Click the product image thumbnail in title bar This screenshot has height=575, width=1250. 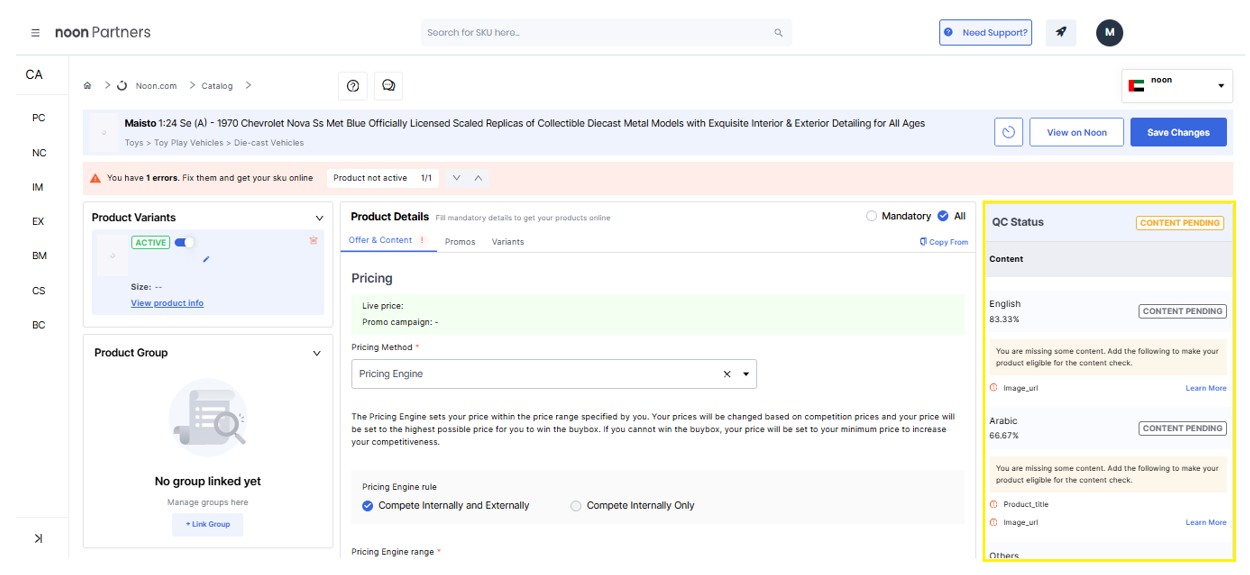[104, 132]
